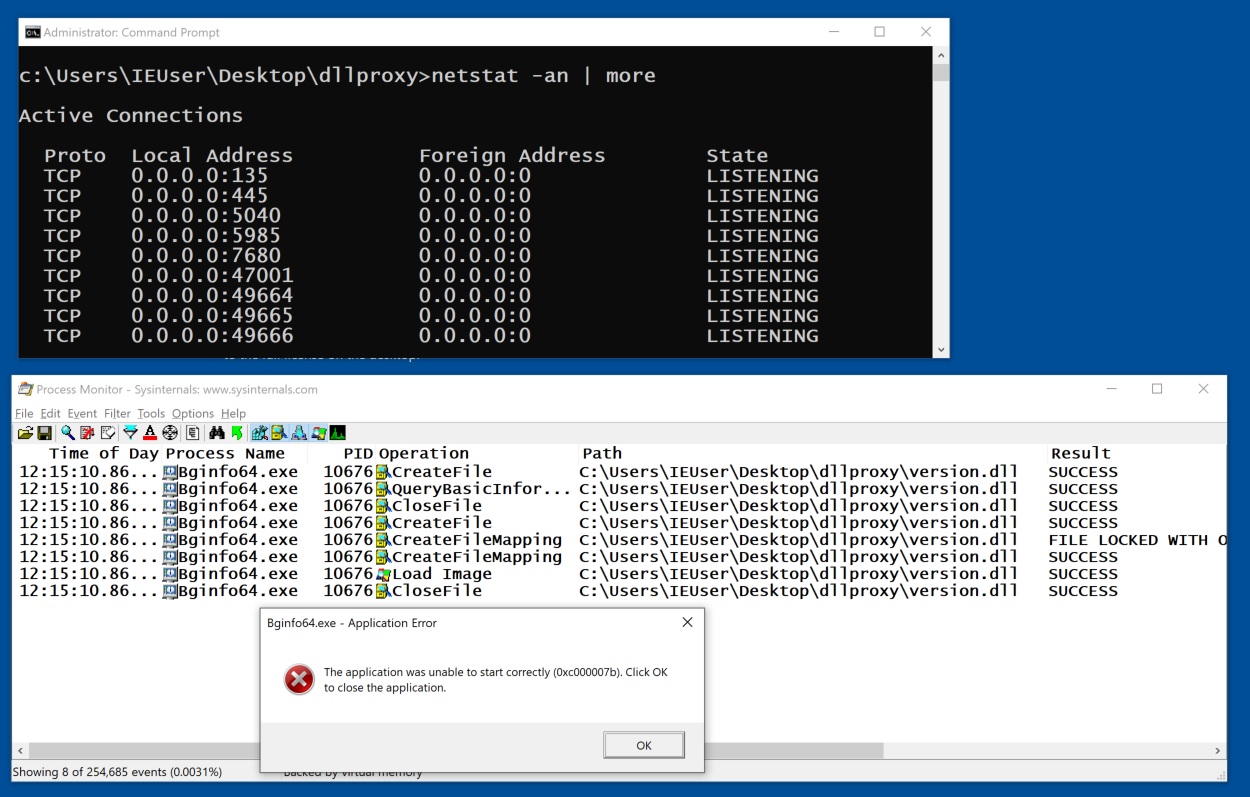Minimize the Process Monitor window
1250x797 pixels.
(x=1110, y=389)
